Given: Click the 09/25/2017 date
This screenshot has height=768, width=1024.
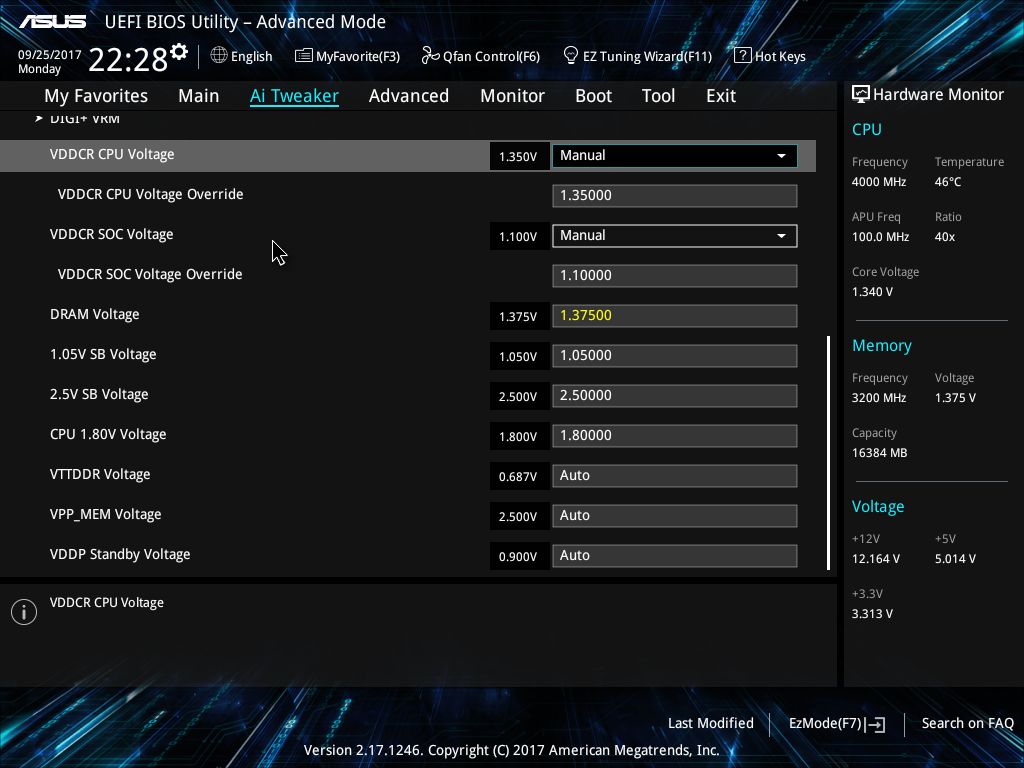Looking at the screenshot, I should click(x=49, y=55).
